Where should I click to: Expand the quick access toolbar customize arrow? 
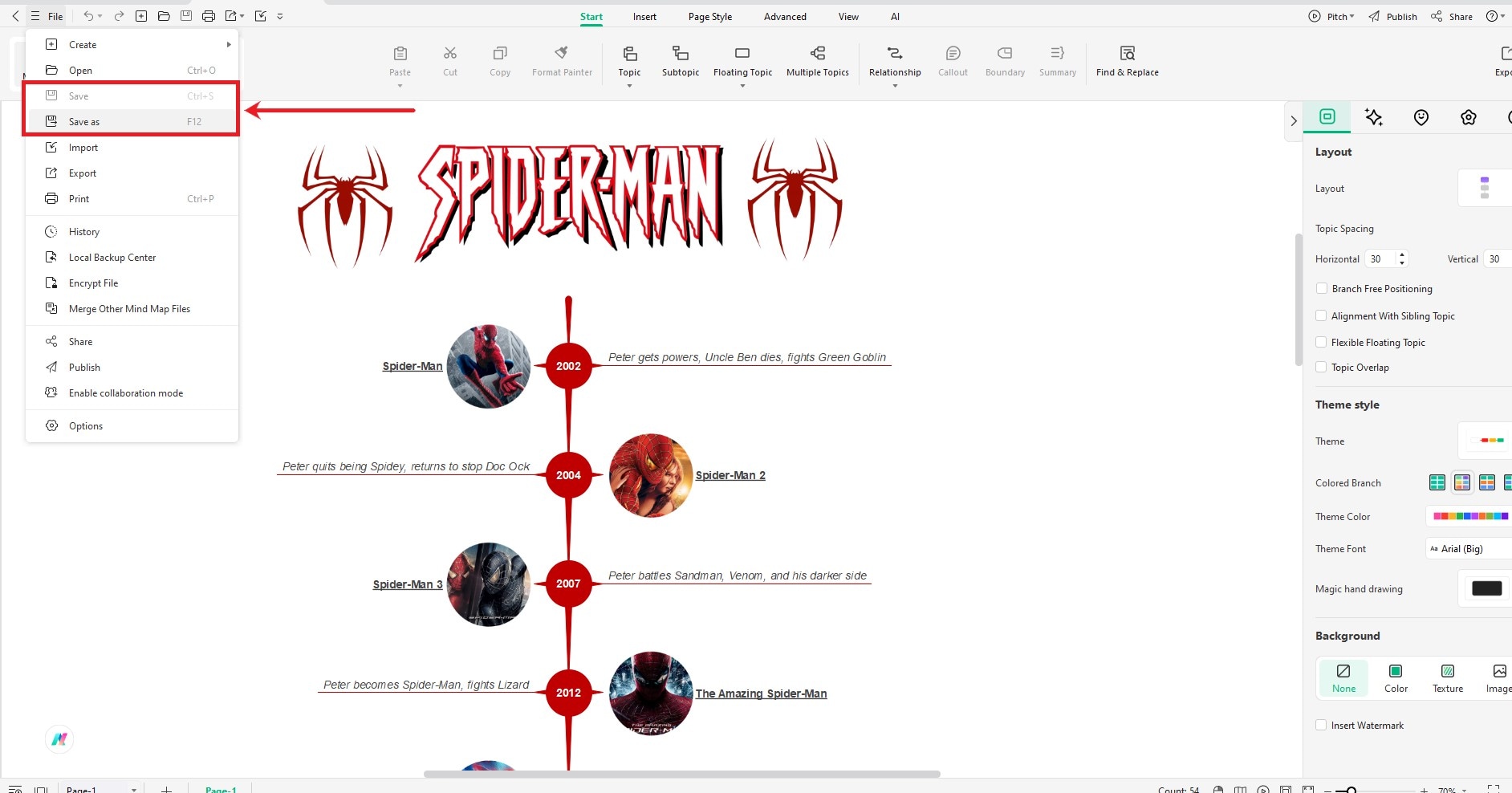[280, 16]
